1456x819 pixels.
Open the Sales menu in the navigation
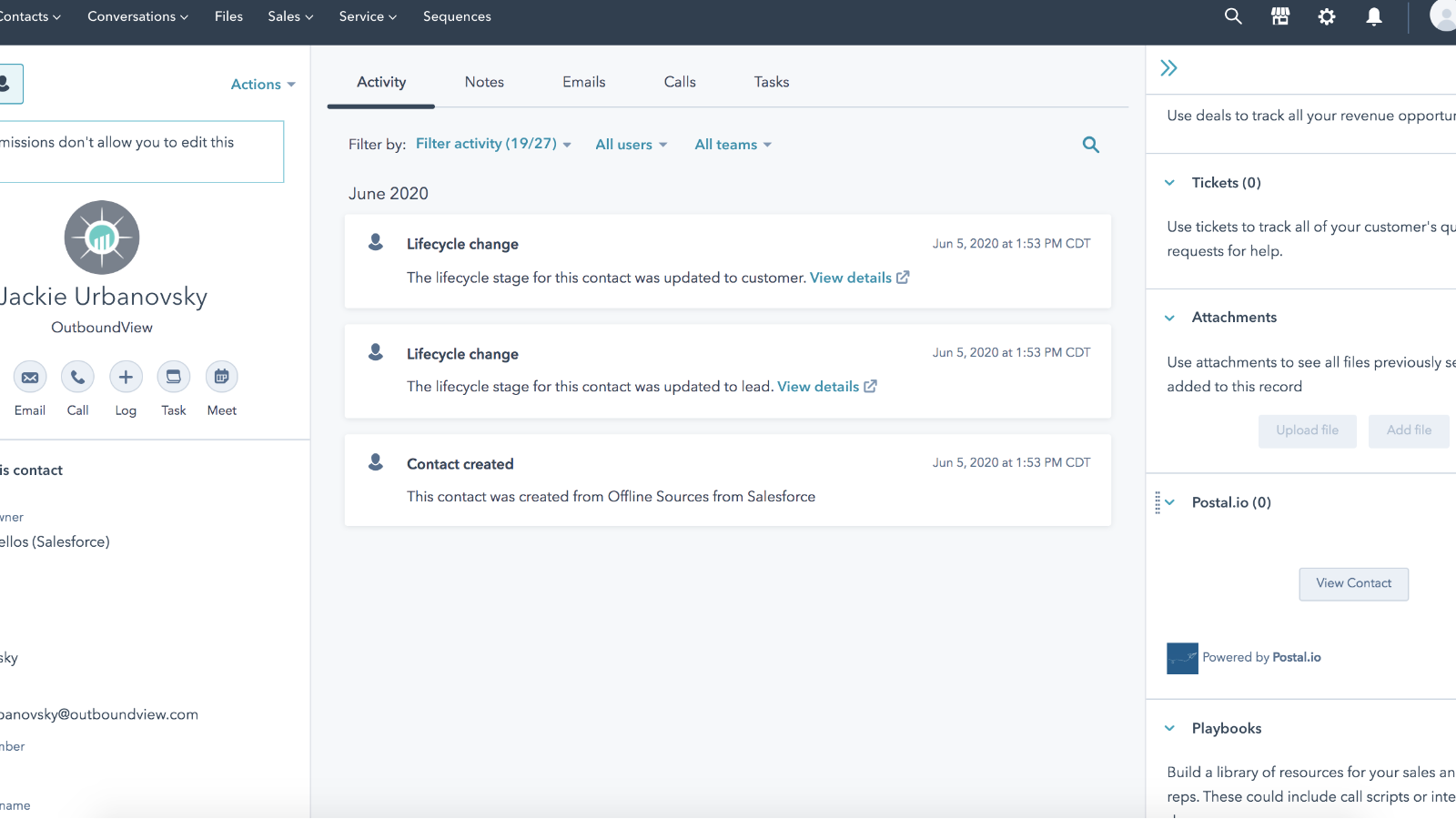point(289,16)
